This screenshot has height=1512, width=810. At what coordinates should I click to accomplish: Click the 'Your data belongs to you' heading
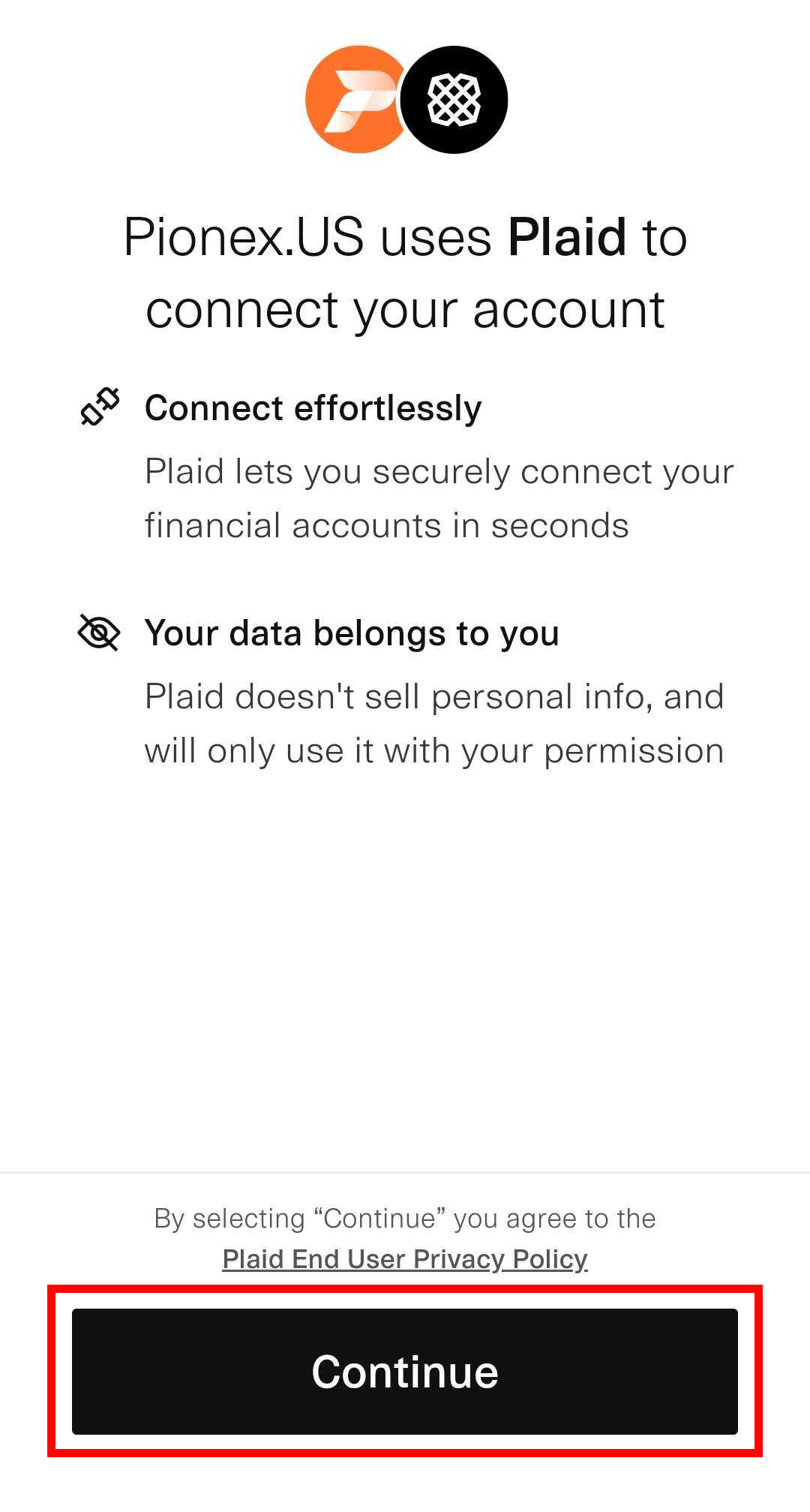[x=352, y=633]
